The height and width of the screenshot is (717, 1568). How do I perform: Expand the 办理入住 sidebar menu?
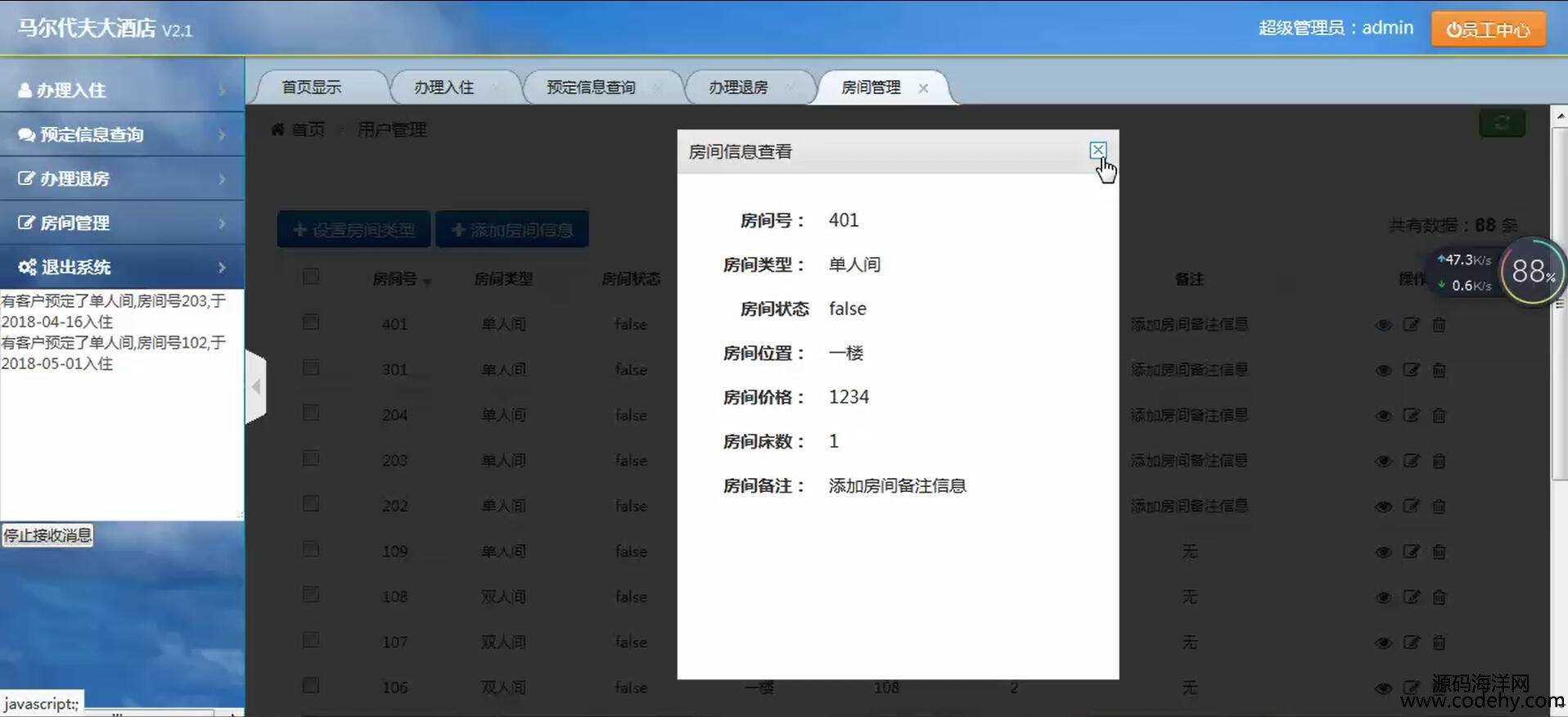[122, 90]
